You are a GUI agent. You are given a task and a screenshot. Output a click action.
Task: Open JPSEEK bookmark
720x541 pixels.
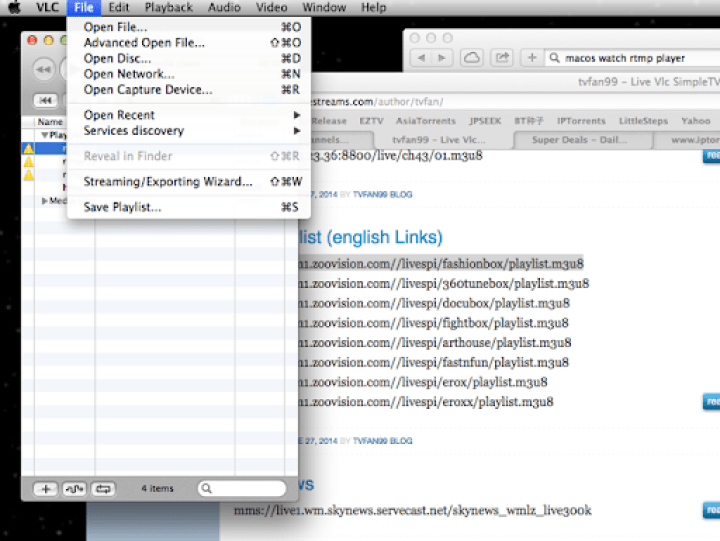[x=485, y=121]
